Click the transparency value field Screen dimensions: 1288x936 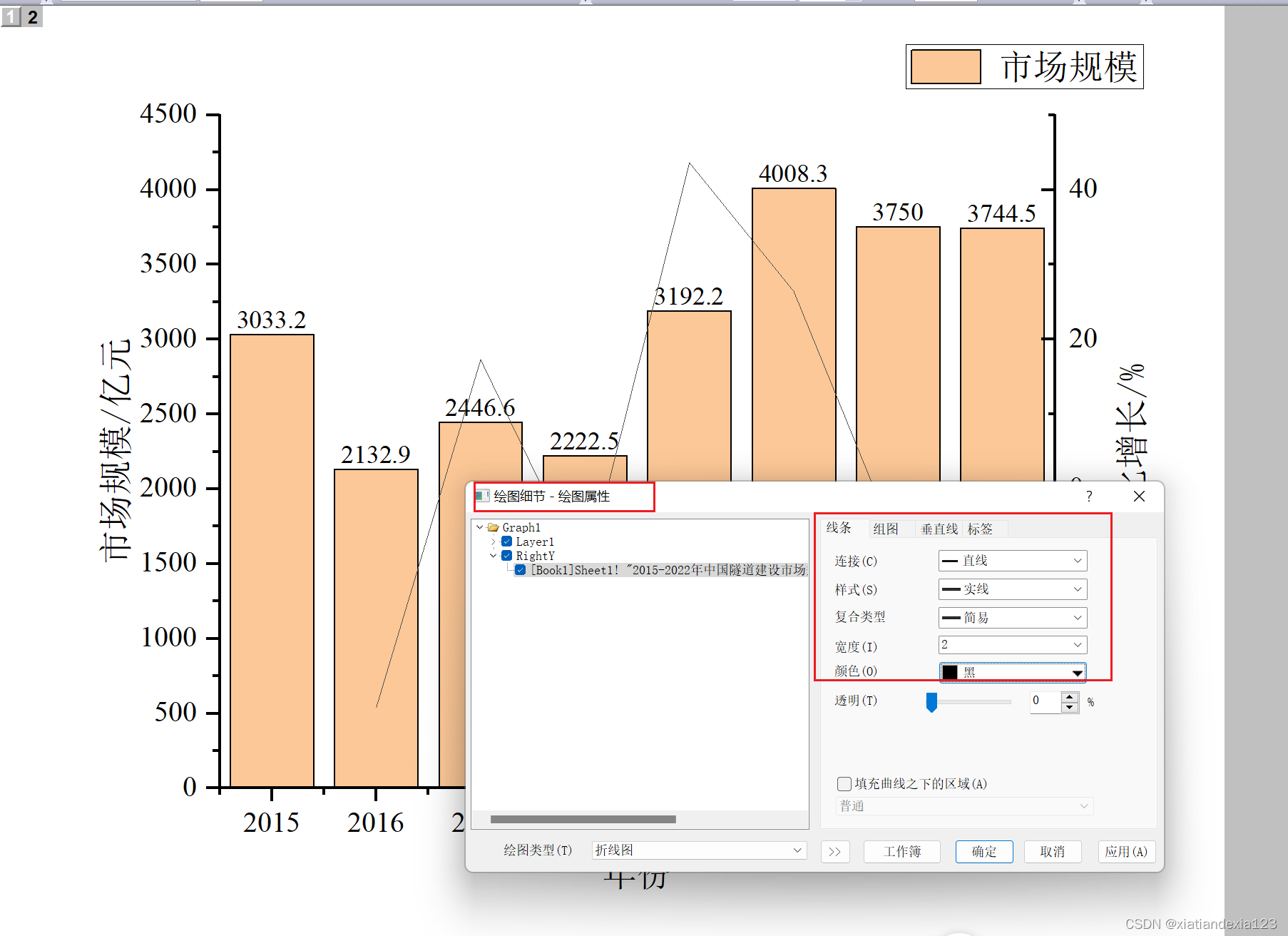pyautogui.click(x=1046, y=702)
